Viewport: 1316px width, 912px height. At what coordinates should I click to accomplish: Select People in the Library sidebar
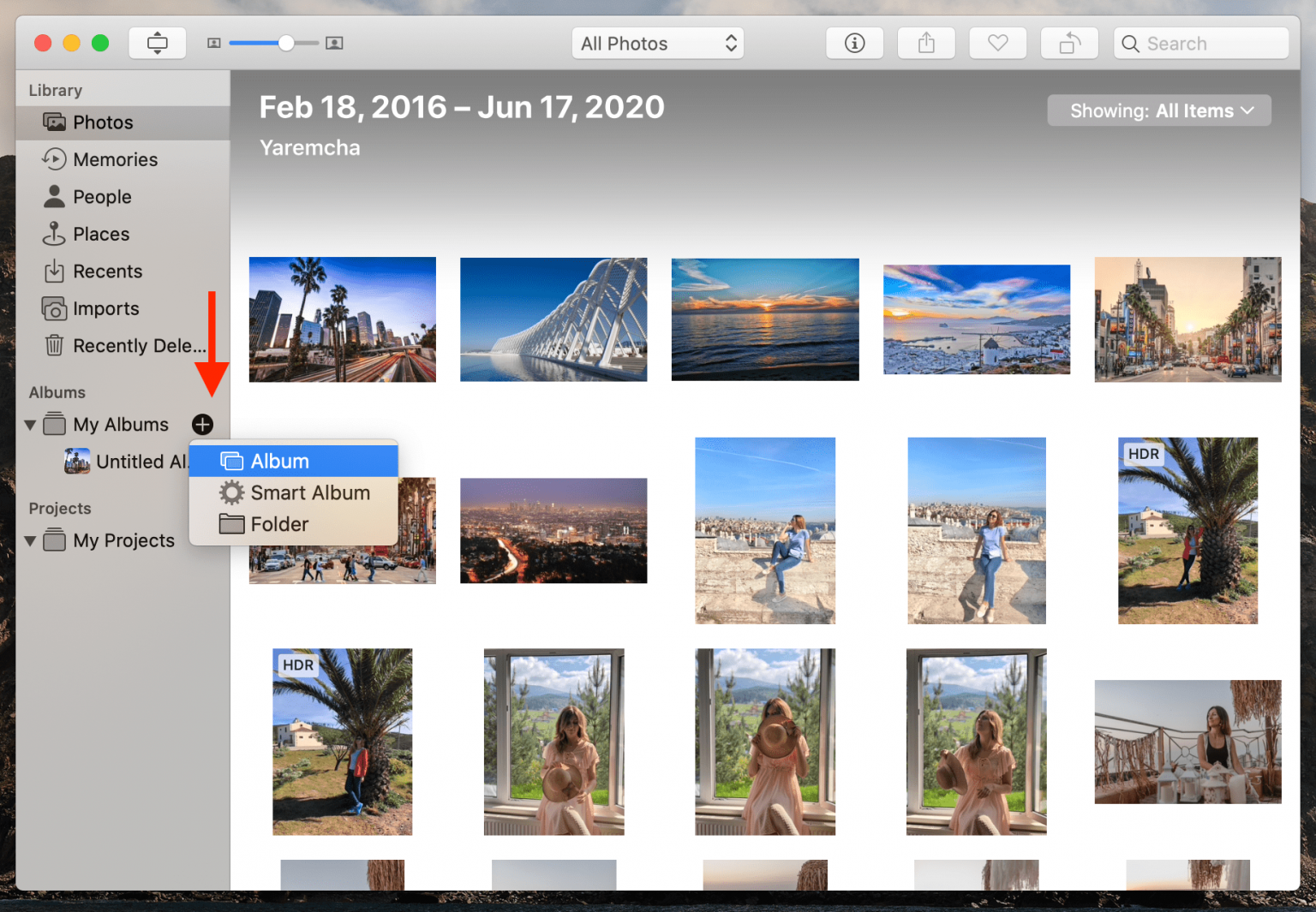pos(102,196)
